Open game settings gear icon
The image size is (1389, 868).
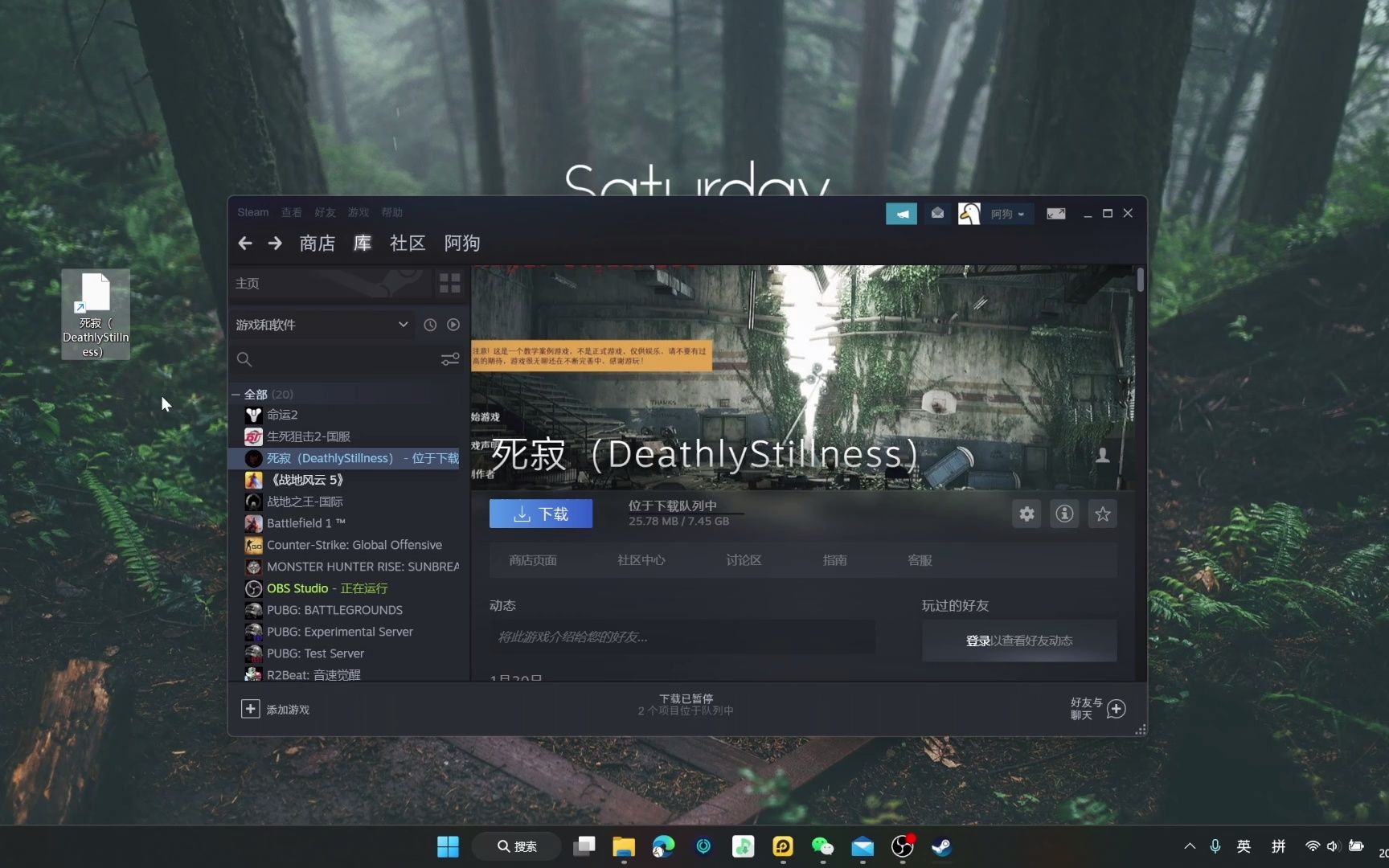pos(1026,514)
